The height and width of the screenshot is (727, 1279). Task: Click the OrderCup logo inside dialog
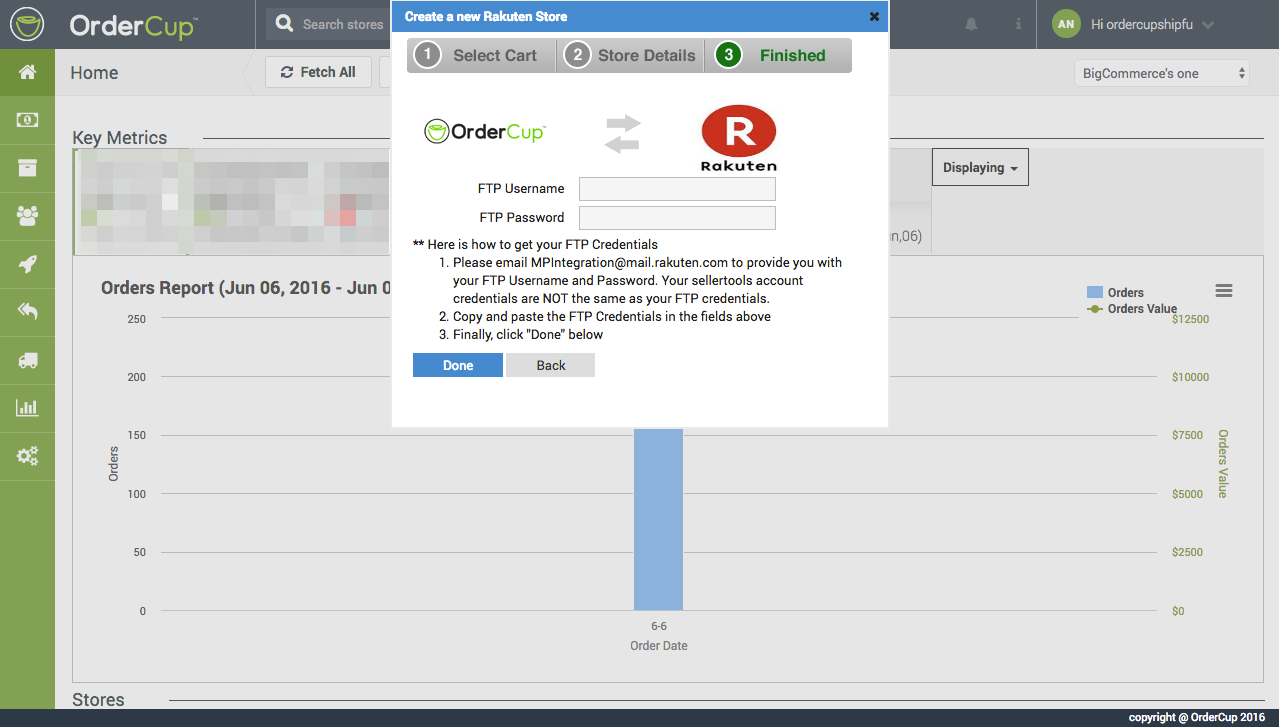click(485, 131)
